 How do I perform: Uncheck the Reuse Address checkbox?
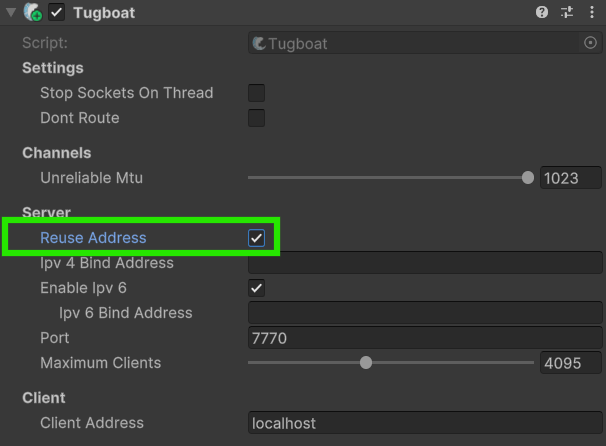(x=257, y=238)
